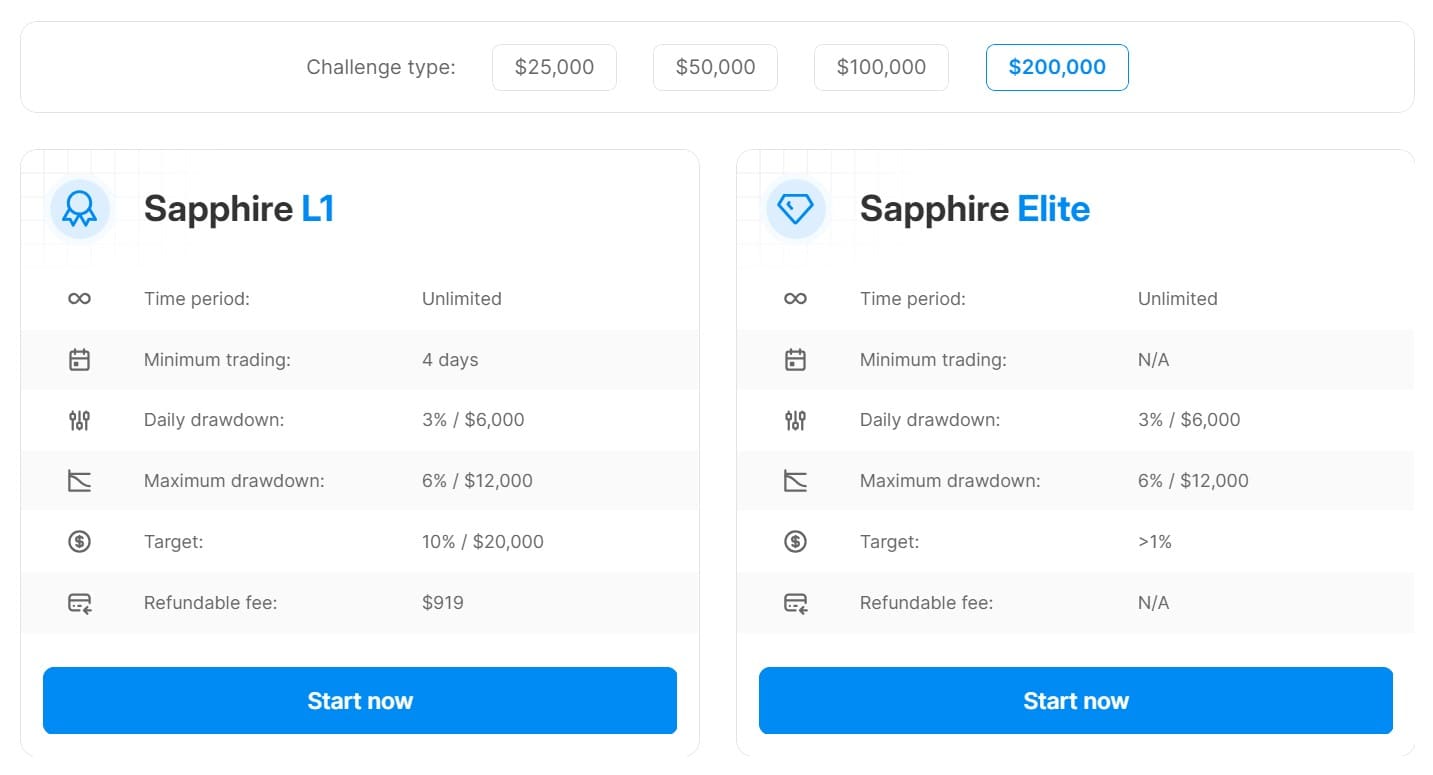Click the sliders icon in Sapphire Elite card
This screenshot has height=775, width=1433.
click(796, 421)
